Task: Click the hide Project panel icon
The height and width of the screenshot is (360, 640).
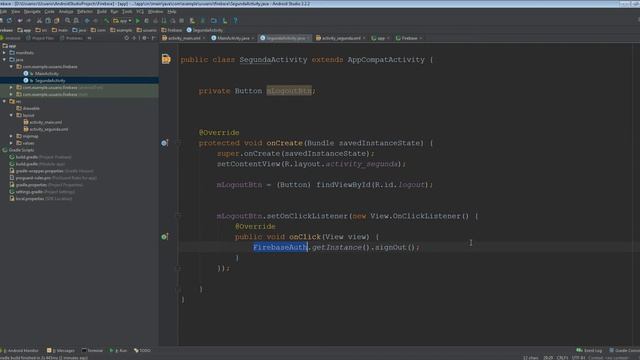Action: pos(153,38)
